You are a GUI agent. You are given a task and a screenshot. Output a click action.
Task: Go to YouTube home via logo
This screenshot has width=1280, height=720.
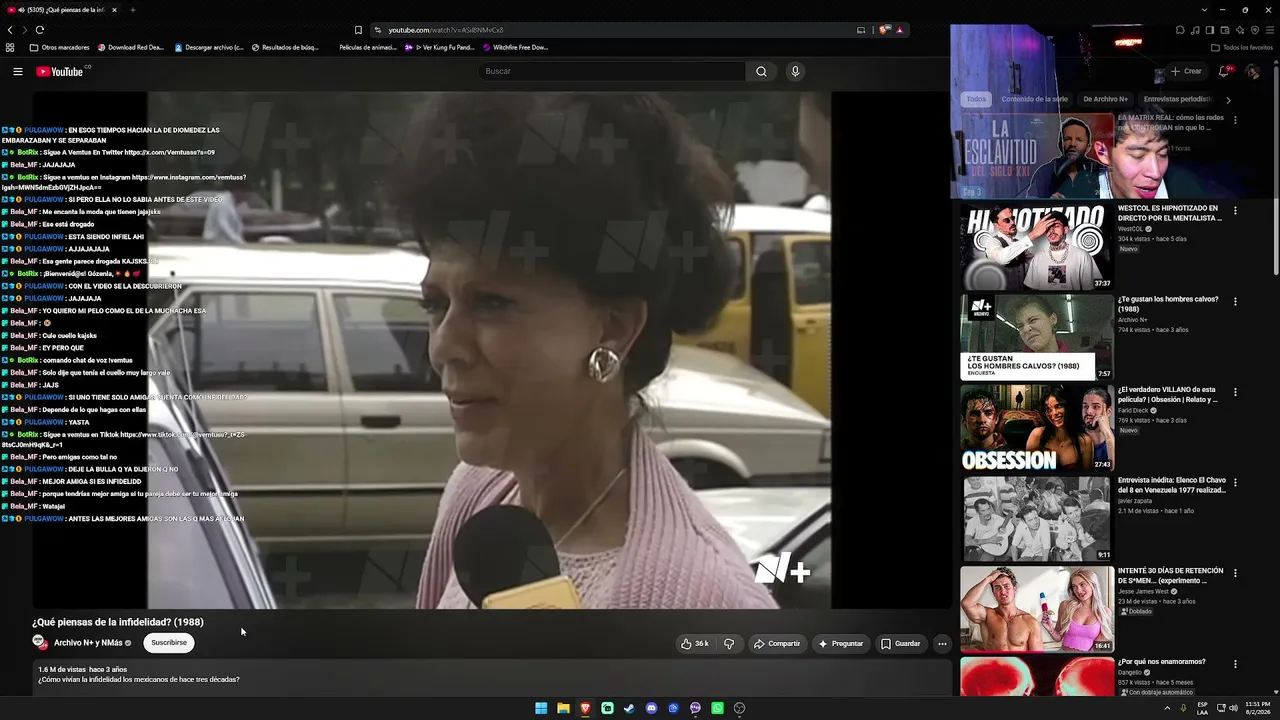coord(60,71)
